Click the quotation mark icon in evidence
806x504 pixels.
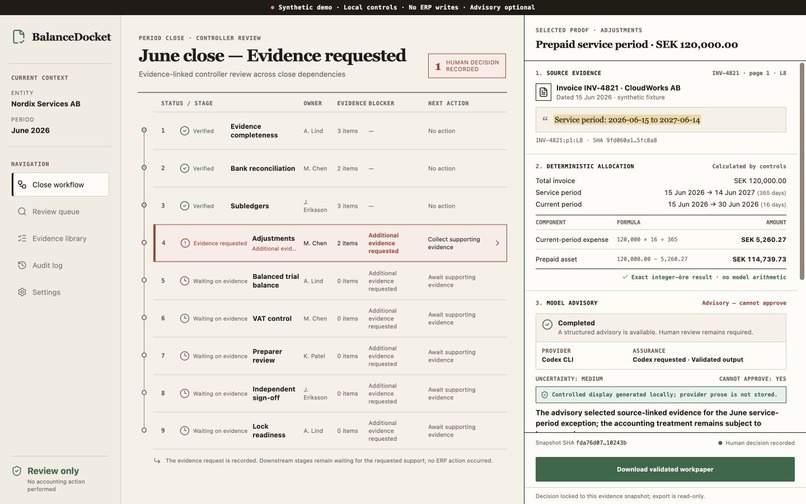(x=545, y=119)
